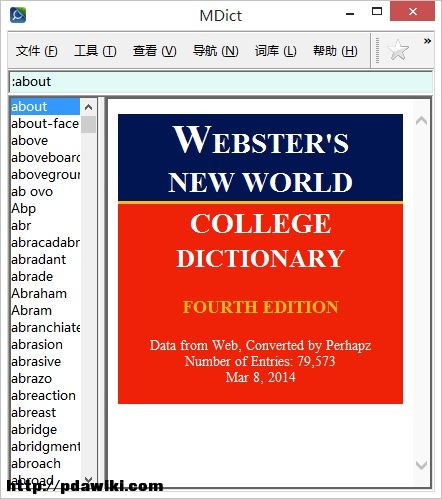
Task: Maximize the MDict window
Action: pyautogui.click(x=377, y=12)
